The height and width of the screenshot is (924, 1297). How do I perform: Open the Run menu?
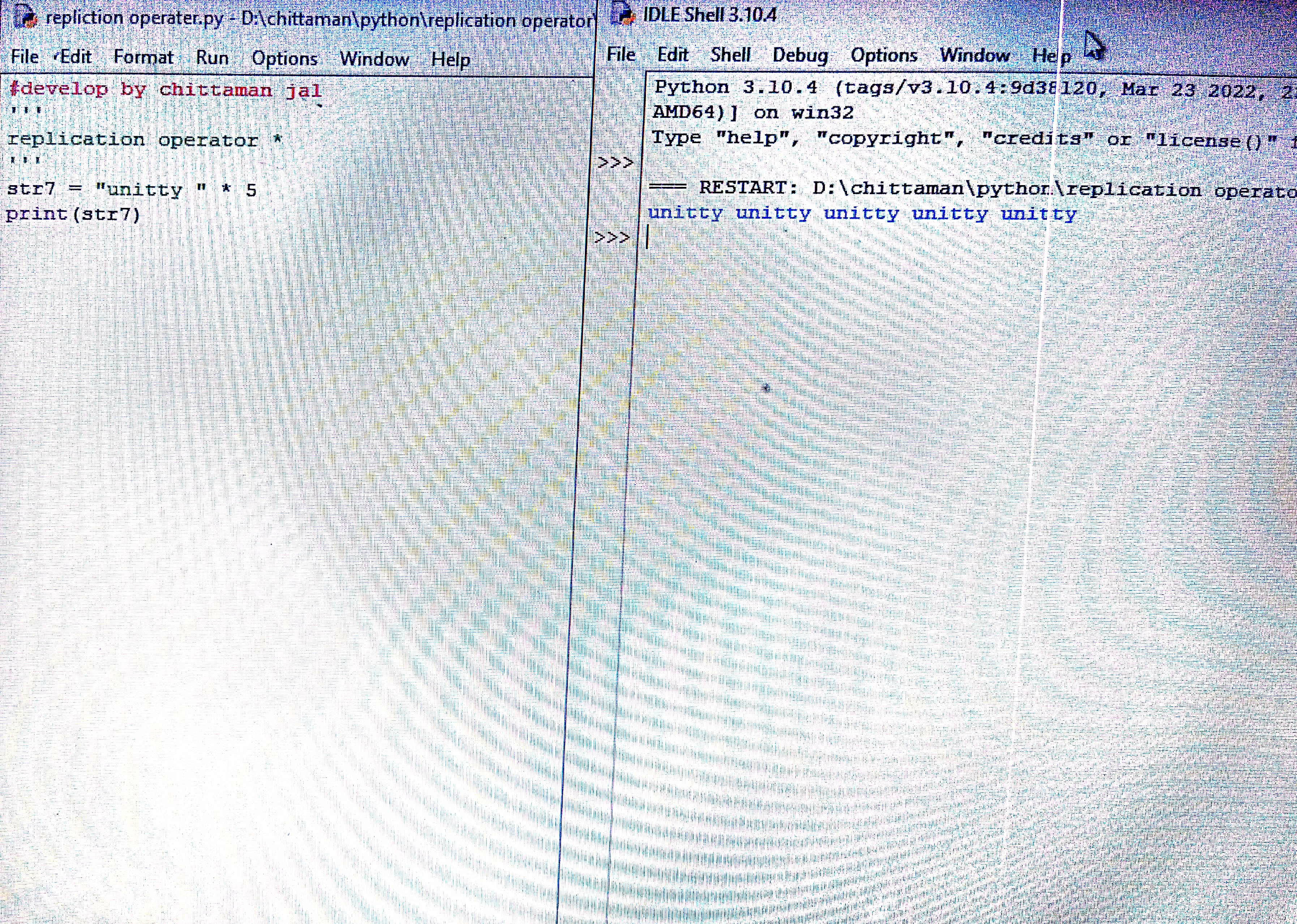212,58
